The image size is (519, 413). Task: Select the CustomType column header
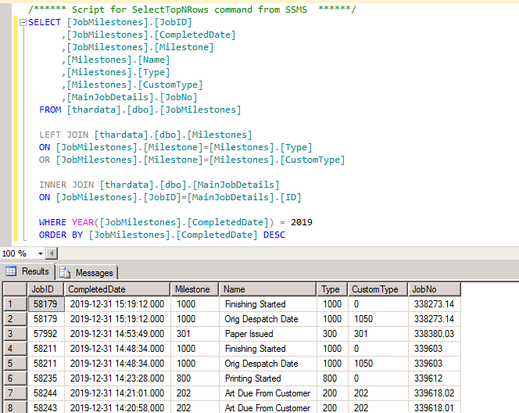378,289
